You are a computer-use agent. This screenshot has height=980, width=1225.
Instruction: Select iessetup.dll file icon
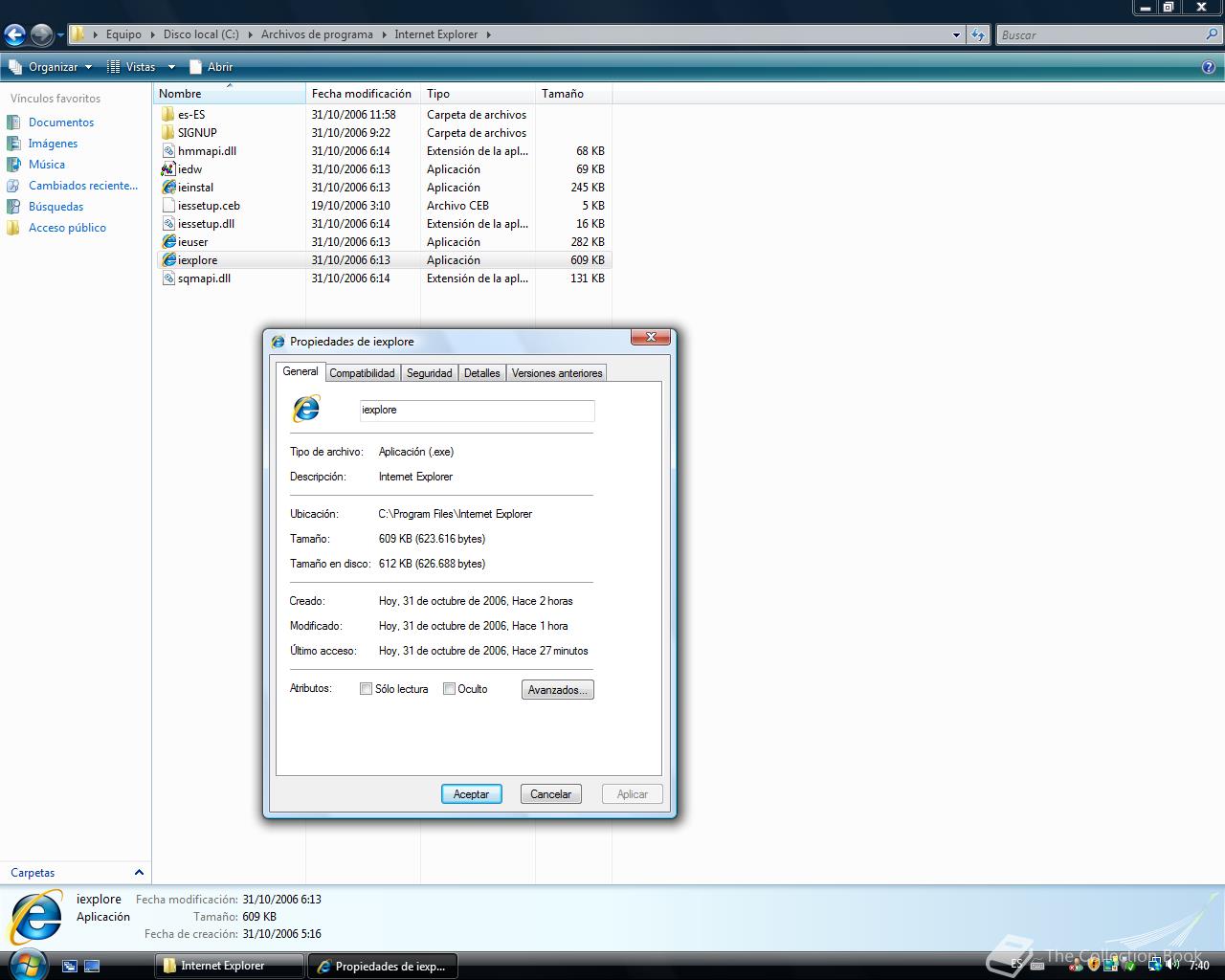(x=168, y=224)
